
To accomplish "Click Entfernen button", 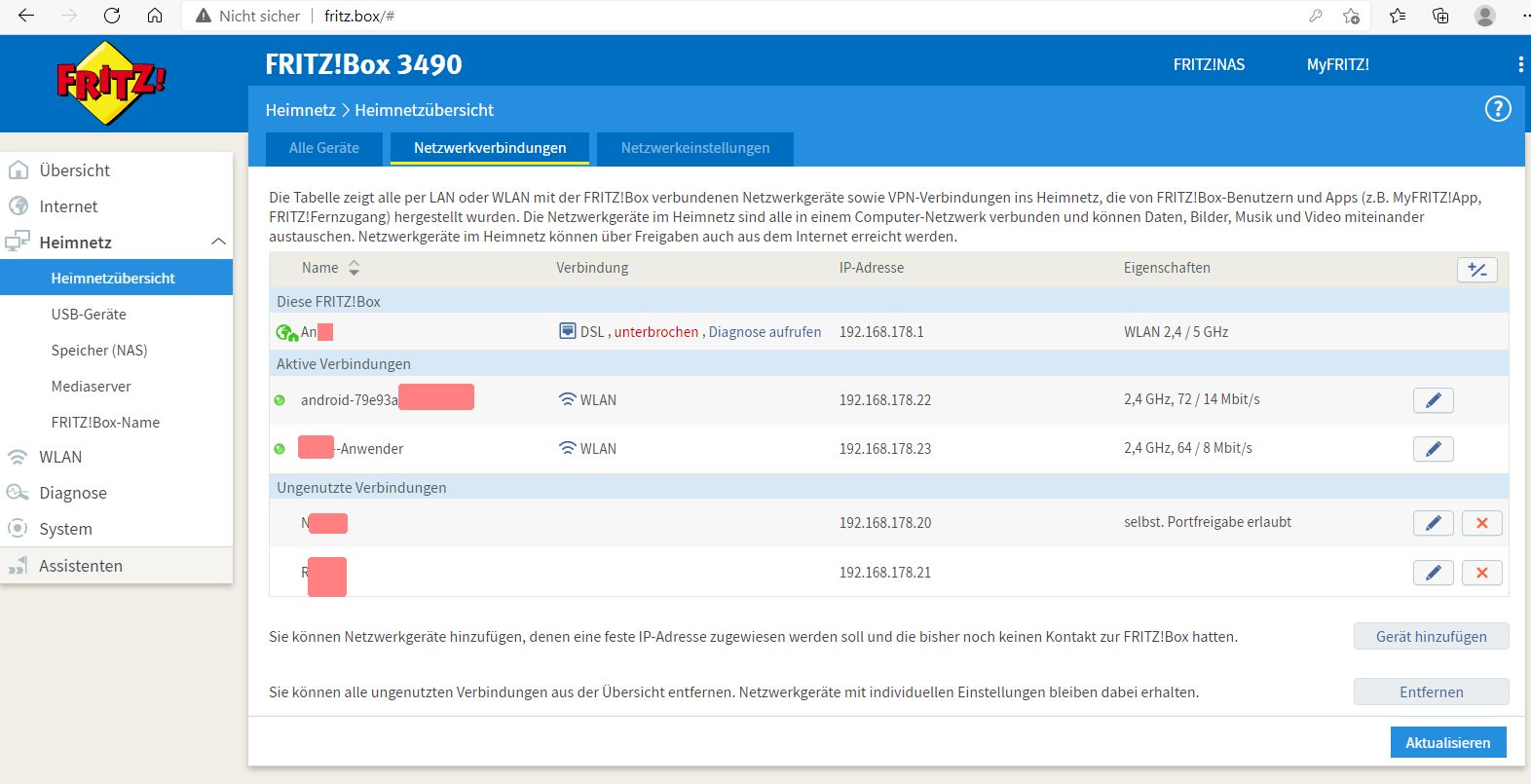I will pyautogui.click(x=1431, y=691).
